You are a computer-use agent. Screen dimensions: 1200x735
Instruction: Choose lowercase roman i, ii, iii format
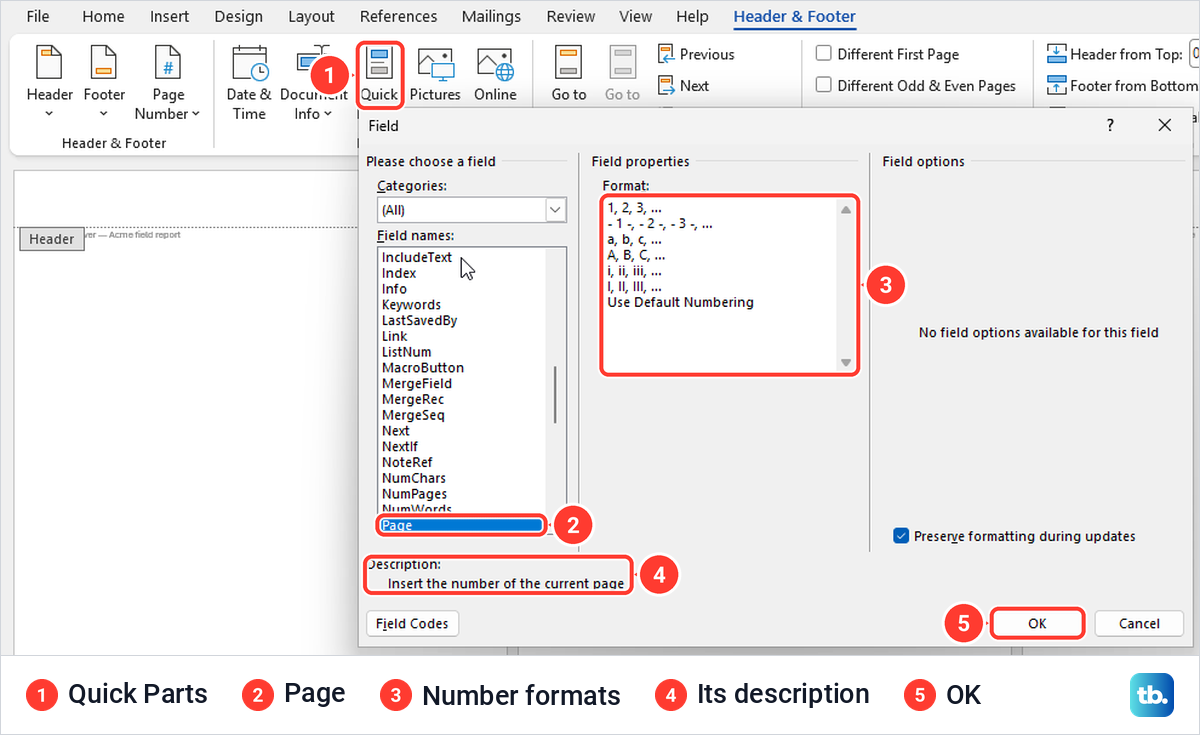click(634, 271)
